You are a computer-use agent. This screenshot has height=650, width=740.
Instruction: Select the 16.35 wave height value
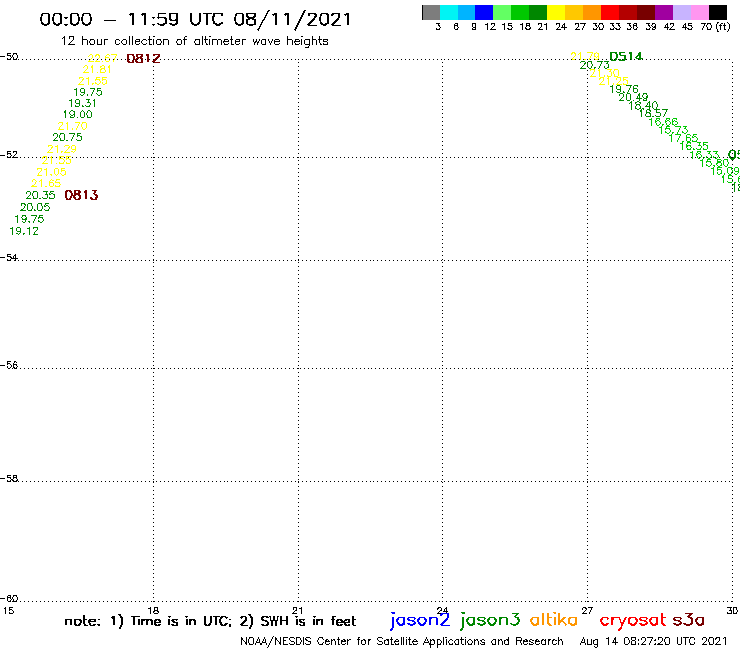coord(694,146)
